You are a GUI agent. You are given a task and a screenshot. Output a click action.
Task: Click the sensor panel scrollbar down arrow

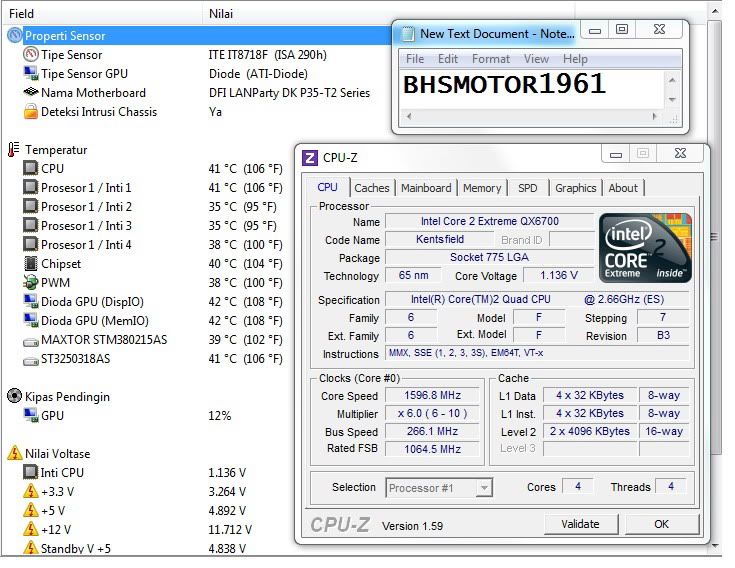click(x=715, y=546)
